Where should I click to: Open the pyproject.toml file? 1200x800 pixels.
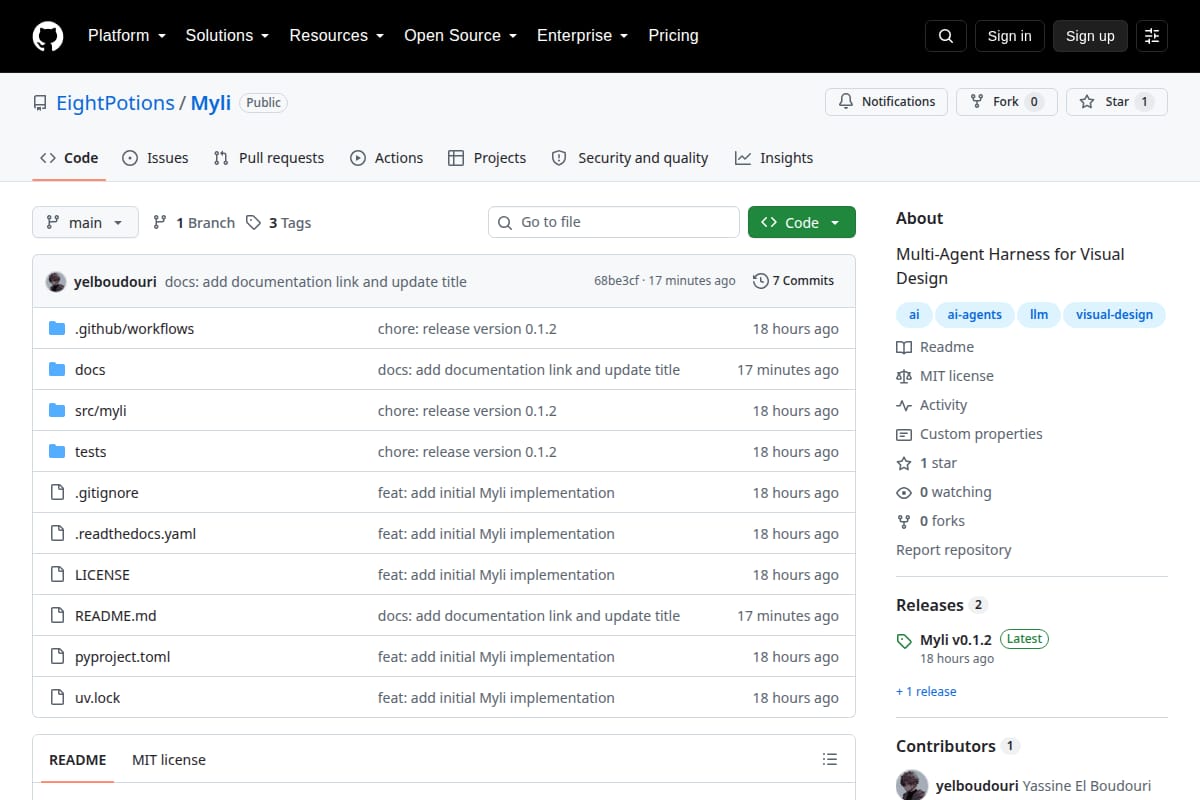tap(123, 657)
